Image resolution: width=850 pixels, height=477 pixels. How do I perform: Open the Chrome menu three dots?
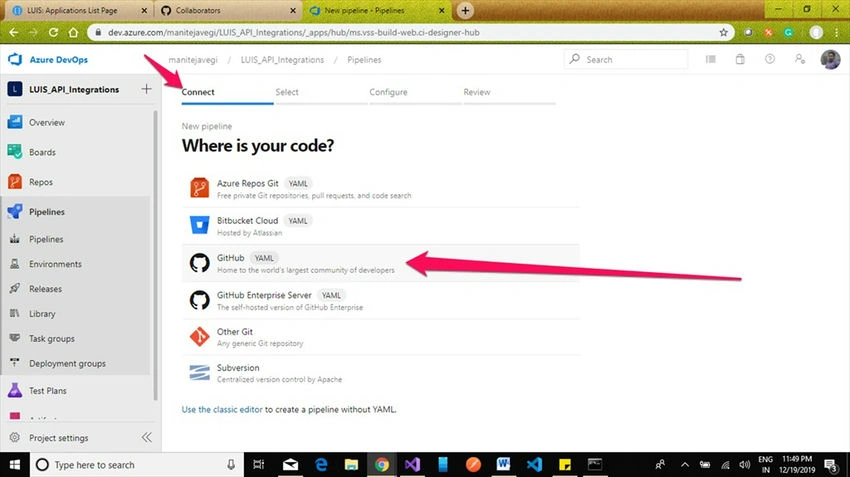pos(838,33)
